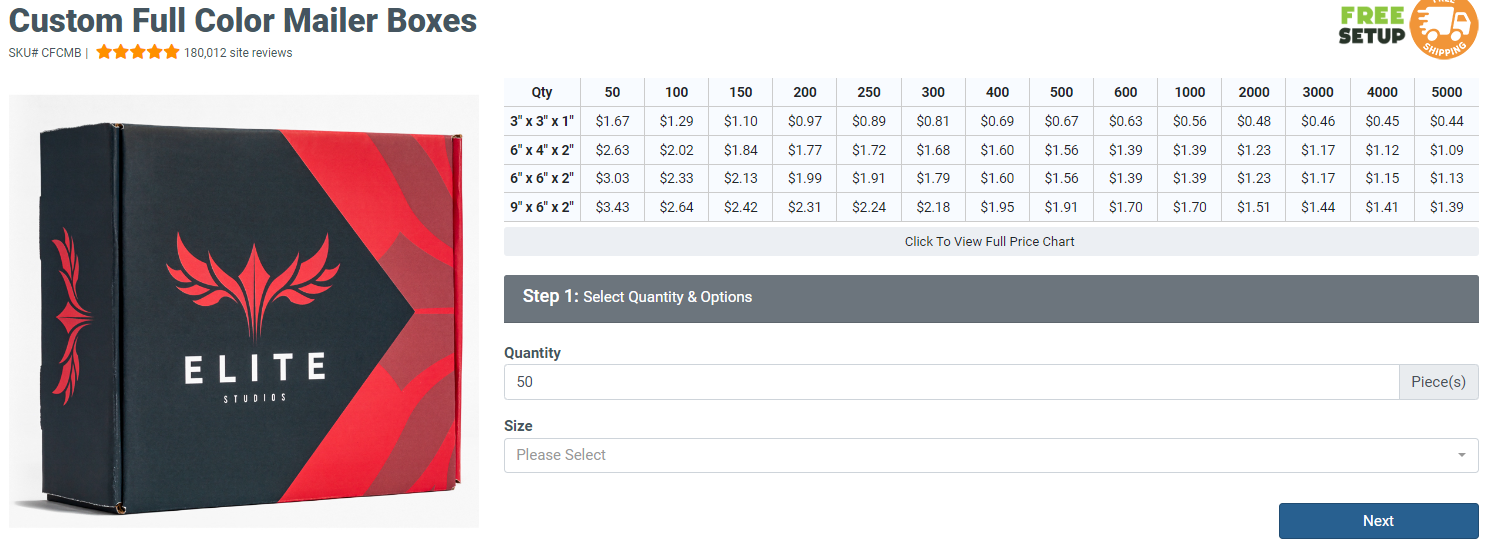1488x551 pixels.
Task: Click To View Full Price Chart
Action: coord(990,241)
